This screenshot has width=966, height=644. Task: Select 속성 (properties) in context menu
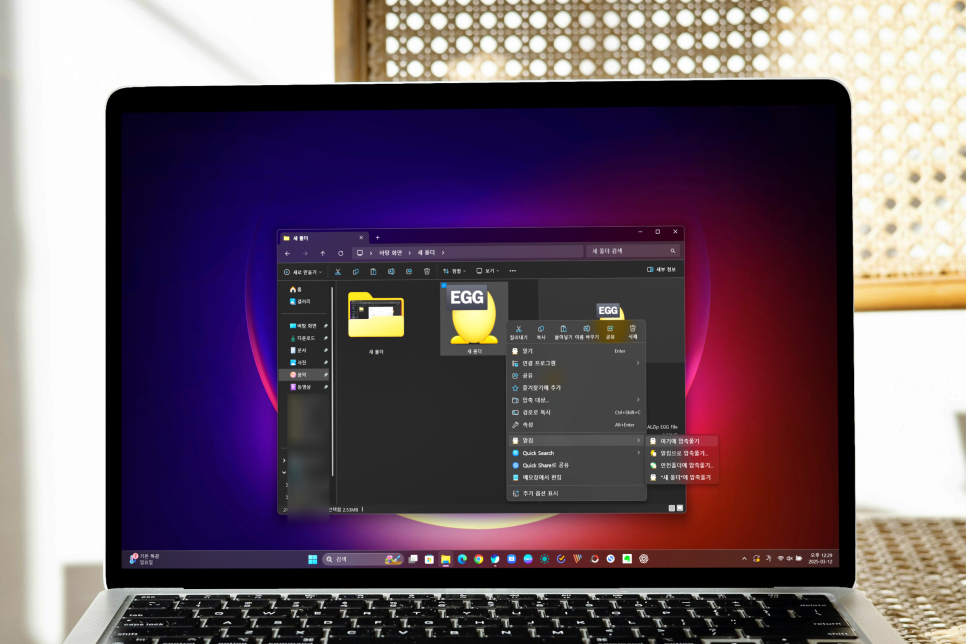tap(576, 425)
